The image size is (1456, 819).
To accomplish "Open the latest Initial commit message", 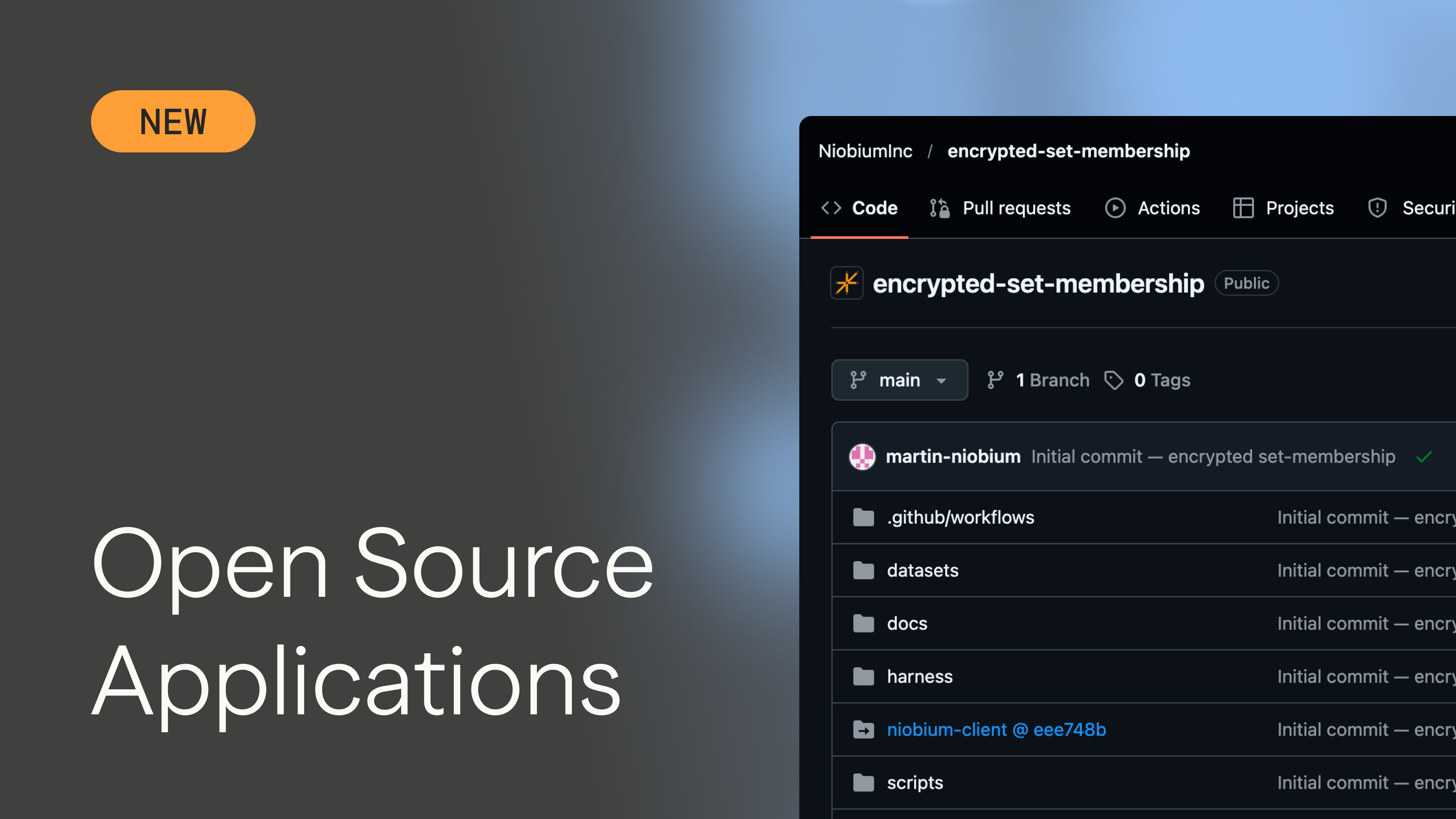I will pyautogui.click(x=1213, y=457).
